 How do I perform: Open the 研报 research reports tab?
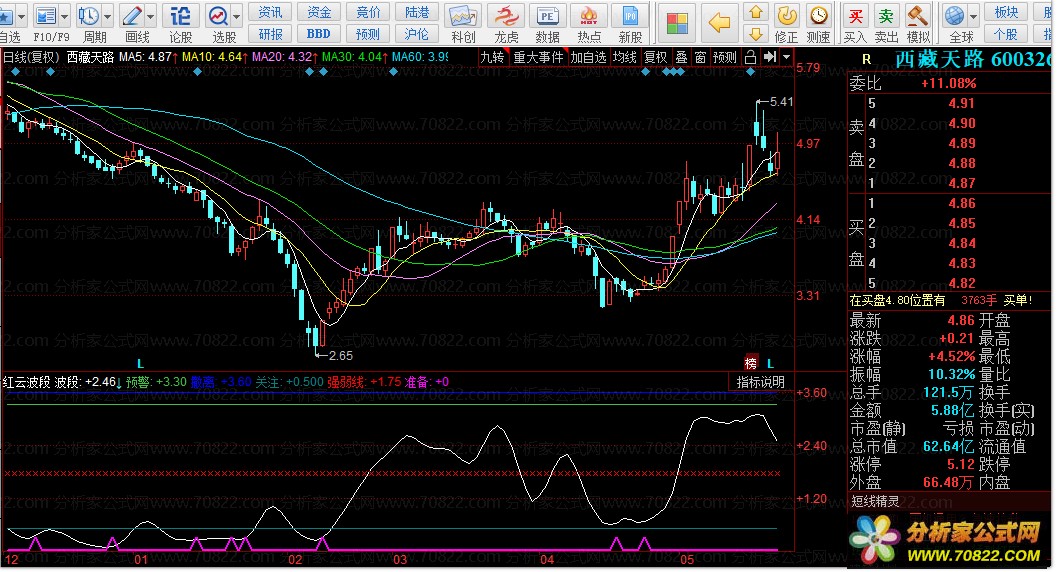click(x=270, y=34)
